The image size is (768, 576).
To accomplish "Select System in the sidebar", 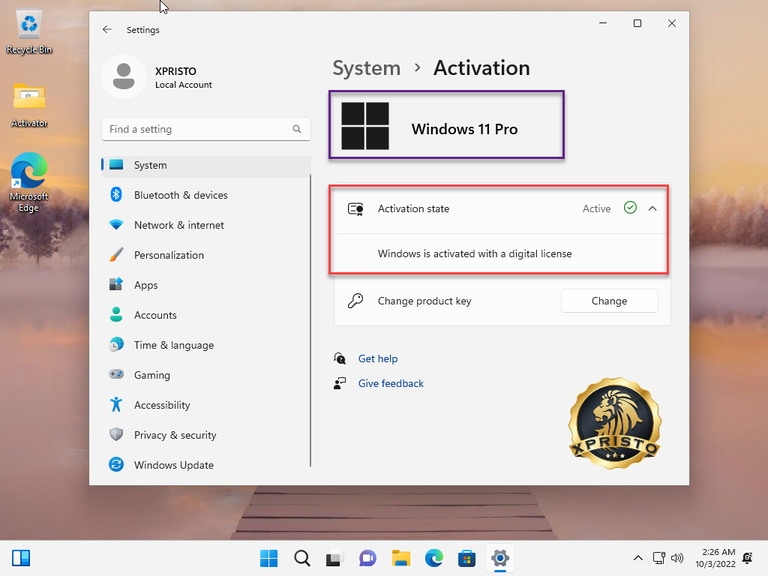I will click(206, 165).
